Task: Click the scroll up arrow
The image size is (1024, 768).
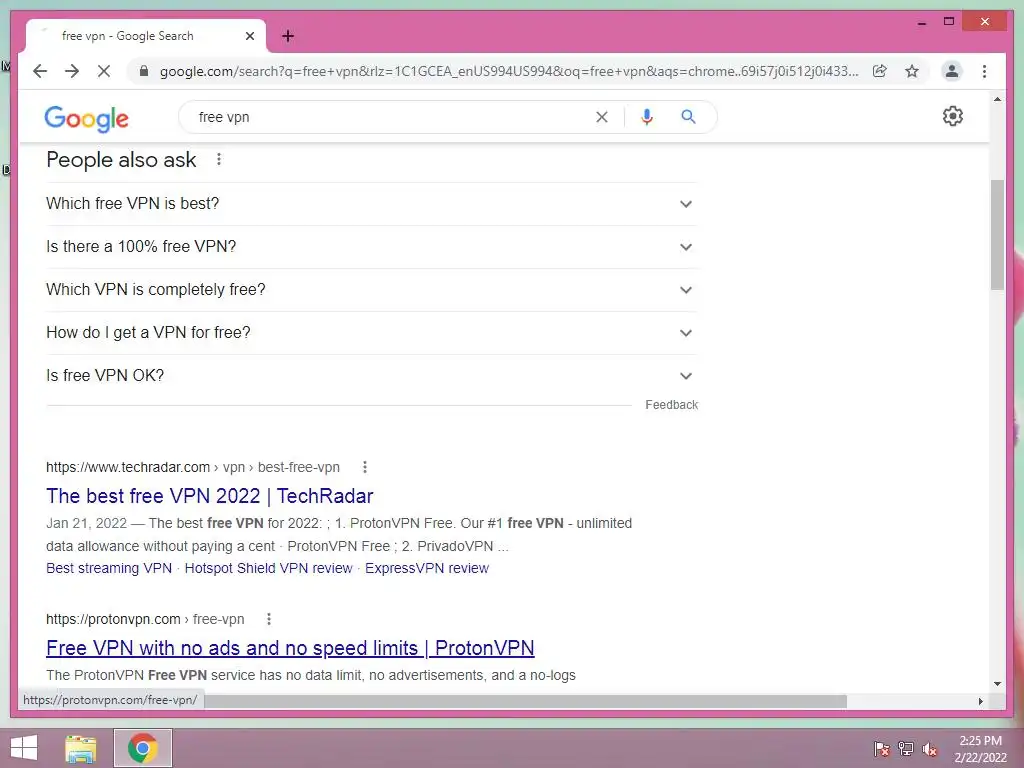Action: coord(997,99)
